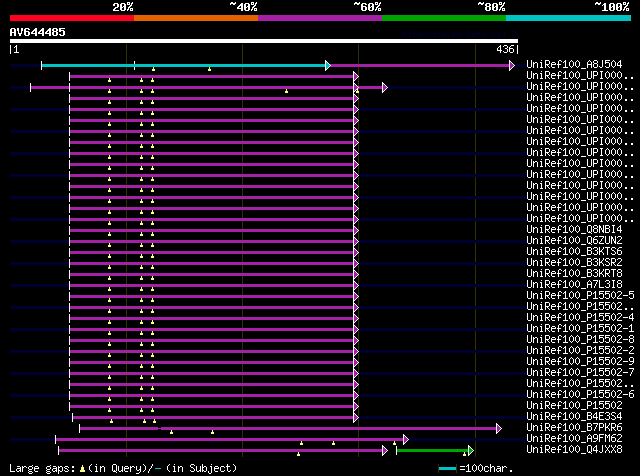Click the end arrowhead of the P15502-4 alignment
The height and width of the screenshot is (476, 640).
(356, 319)
